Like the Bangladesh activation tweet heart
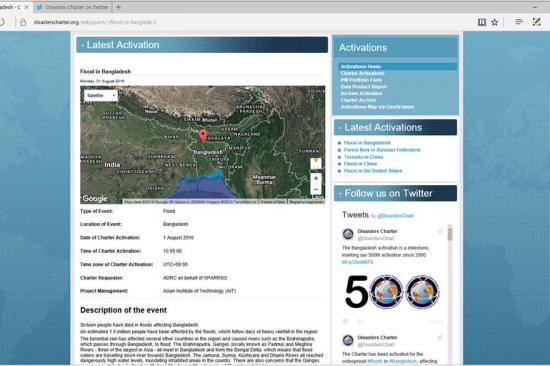This screenshot has width=550, height=366. pos(346,321)
